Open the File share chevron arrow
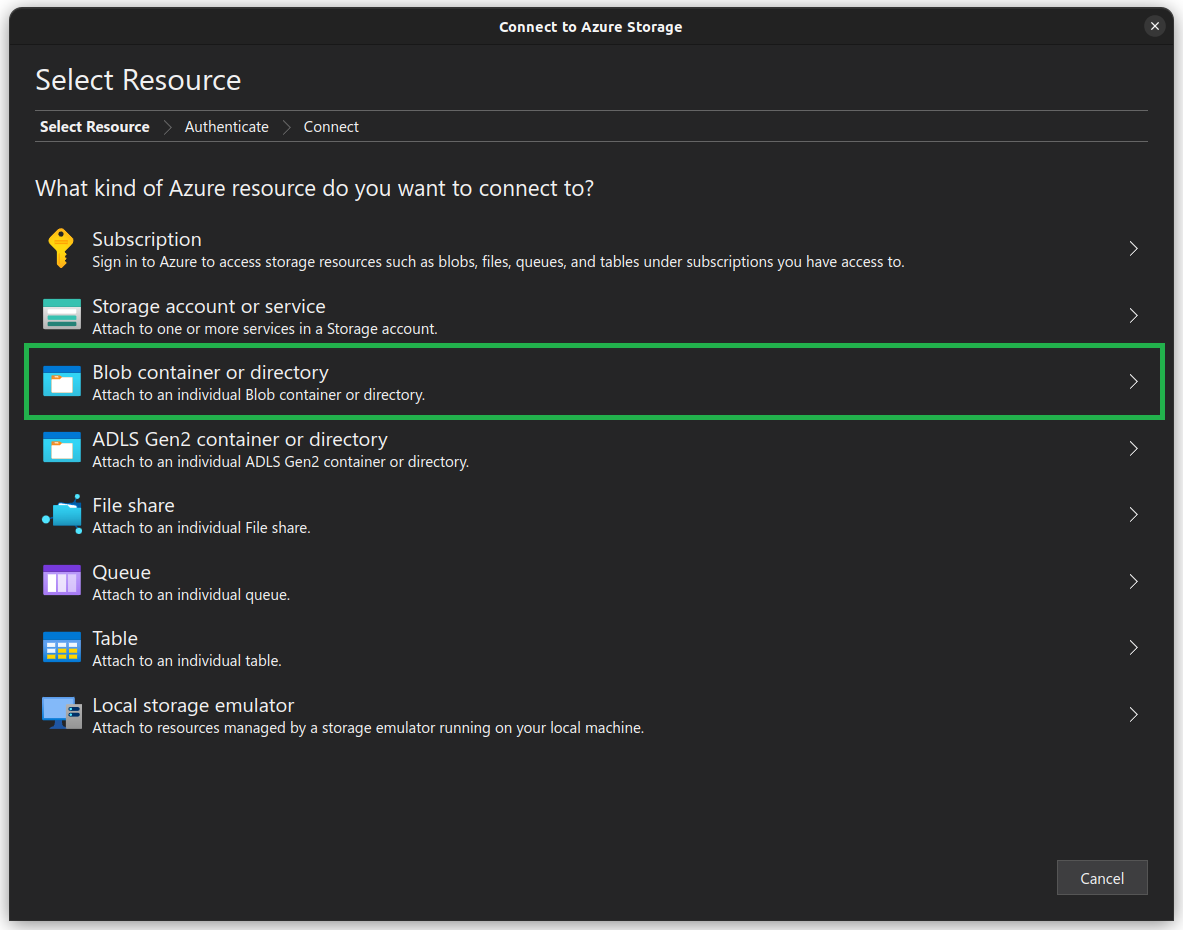 pos(1133,514)
